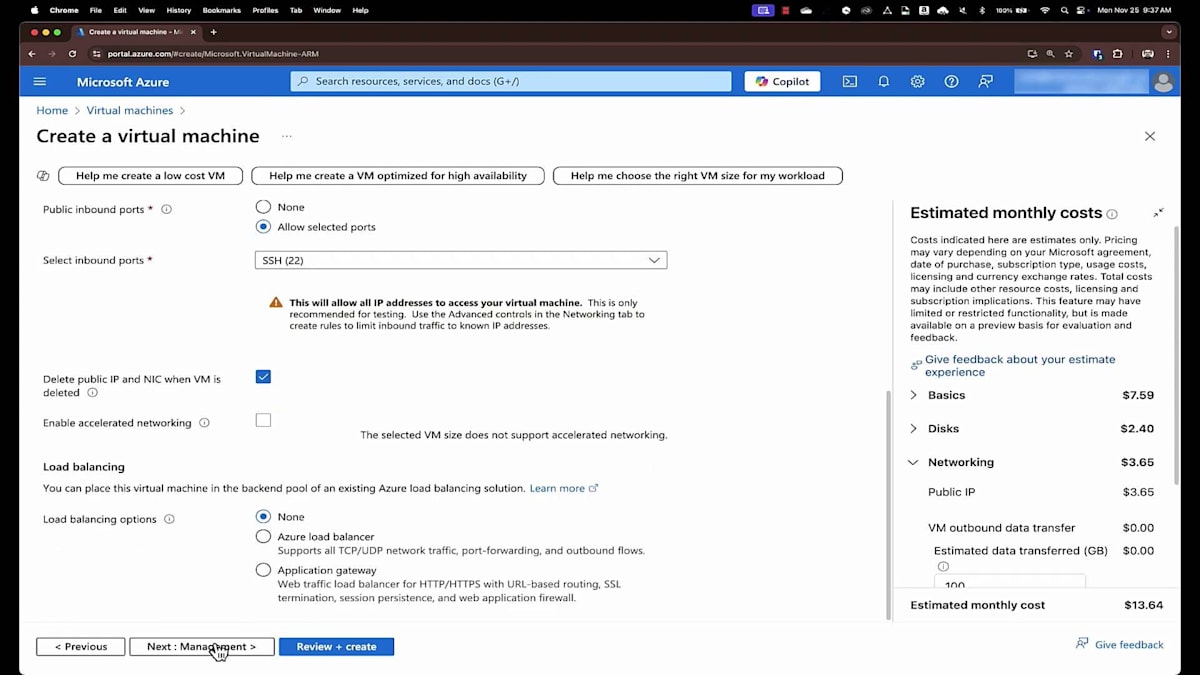The image size is (1200, 675).
Task: Select Allow selected ports option
Action: pyautogui.click(x=263, y=227)
